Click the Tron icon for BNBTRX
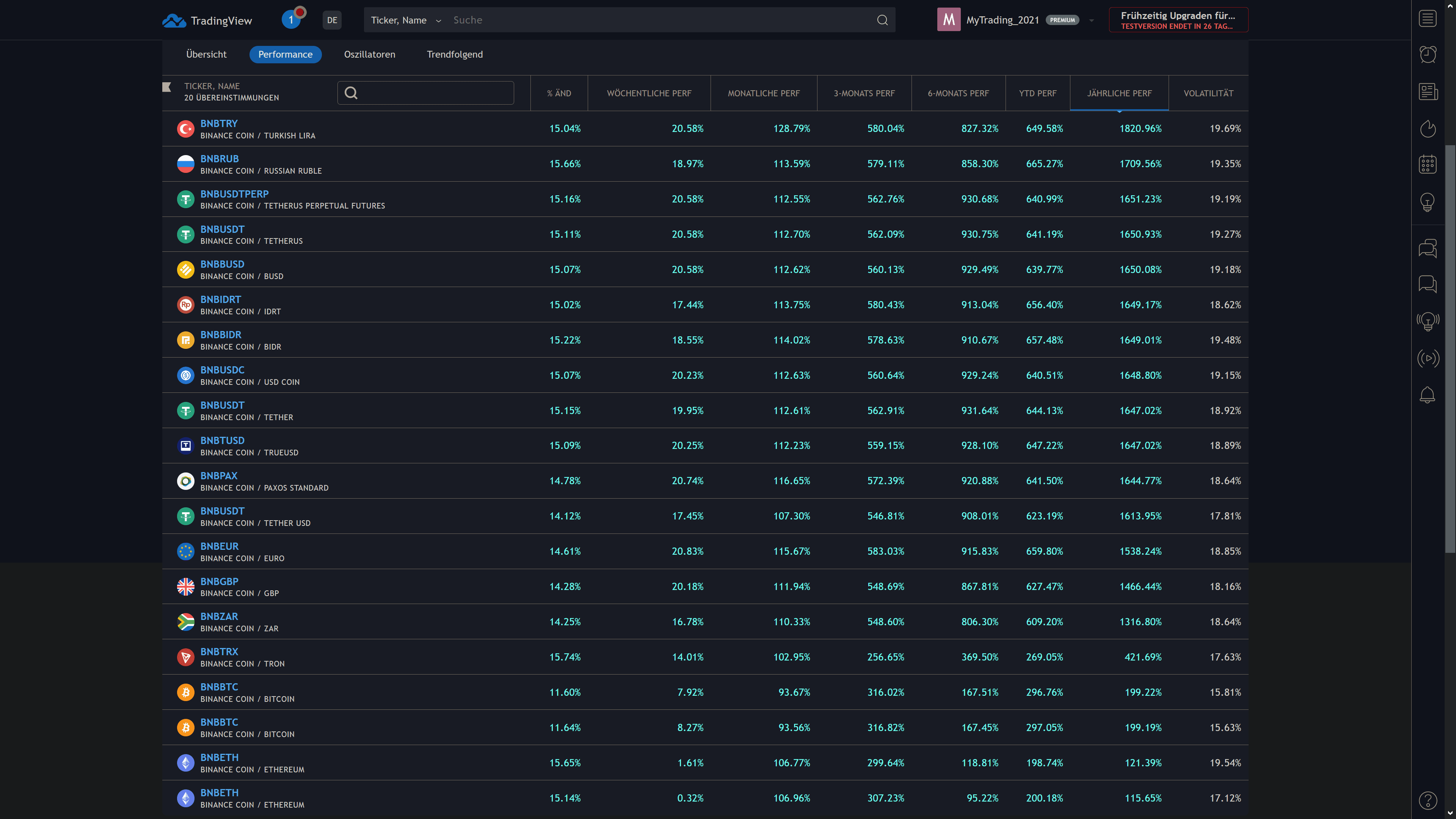 pyautogui.click(x=185, y=657)
